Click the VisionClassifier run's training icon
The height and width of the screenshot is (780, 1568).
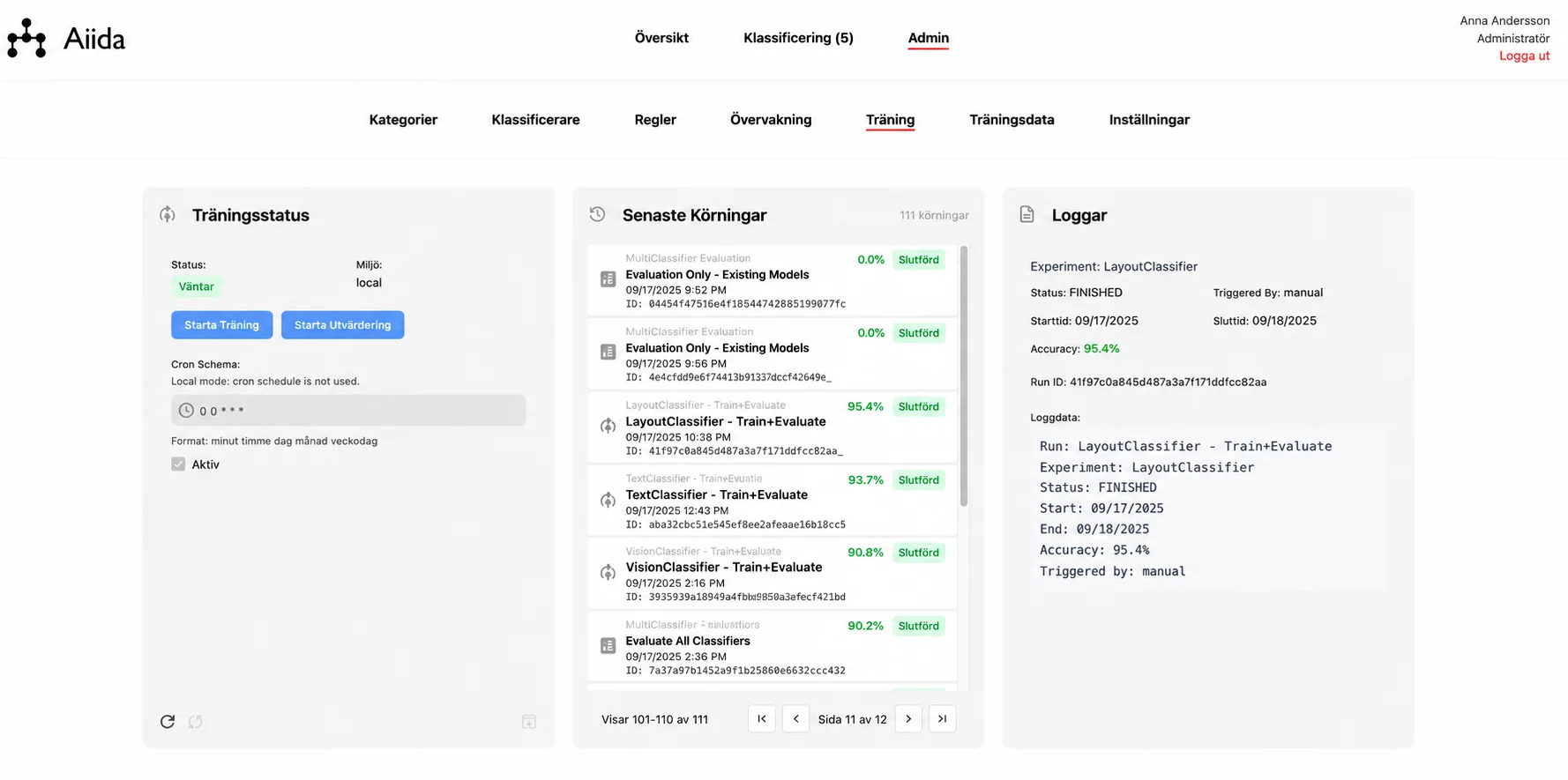(608, 573)
